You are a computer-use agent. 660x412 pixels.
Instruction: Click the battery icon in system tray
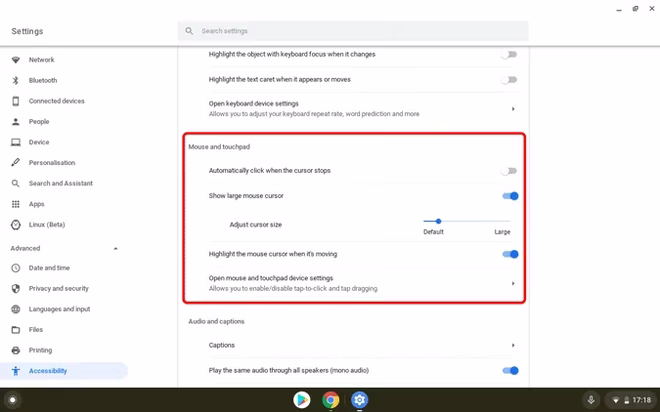pyautogui.click(x=626, y=400)
